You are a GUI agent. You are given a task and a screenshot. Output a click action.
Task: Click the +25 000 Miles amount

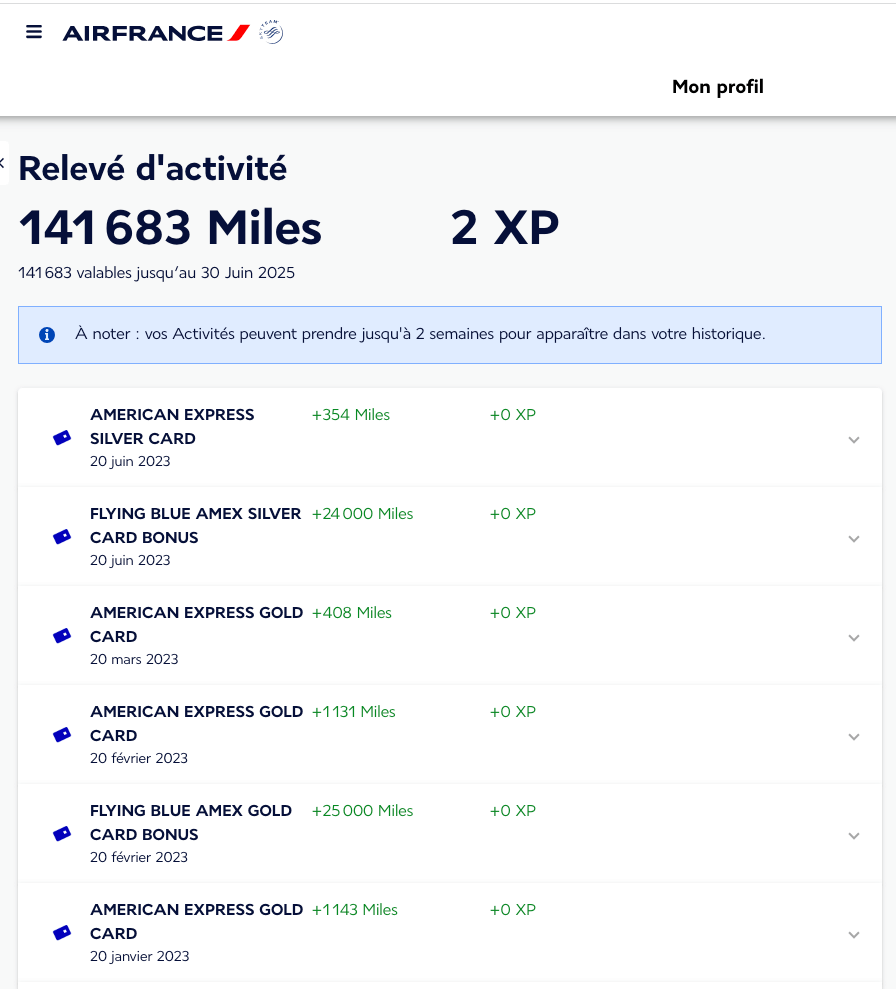(x=363, y=811)
